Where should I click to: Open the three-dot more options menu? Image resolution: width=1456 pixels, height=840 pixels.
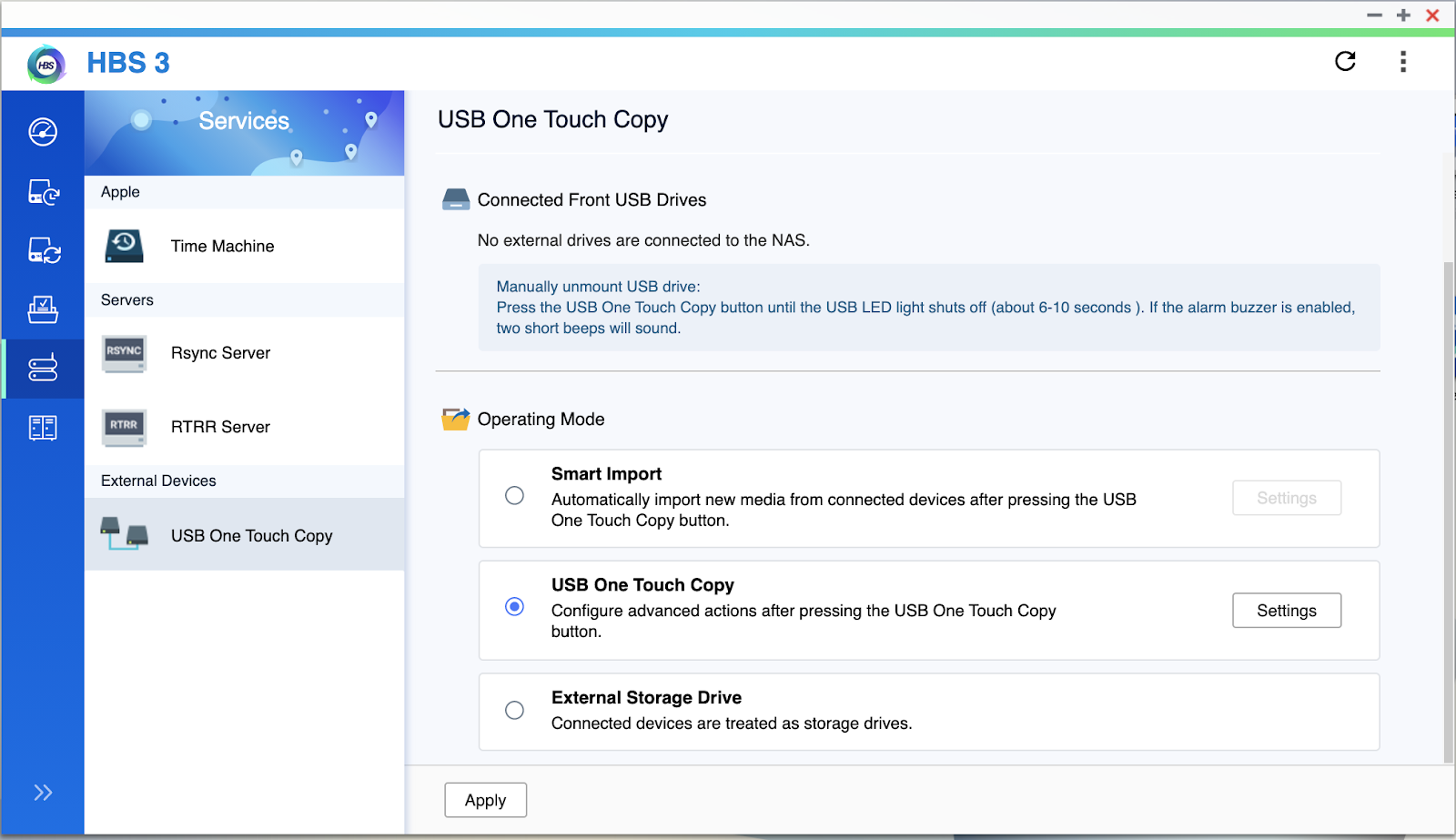1402,61
